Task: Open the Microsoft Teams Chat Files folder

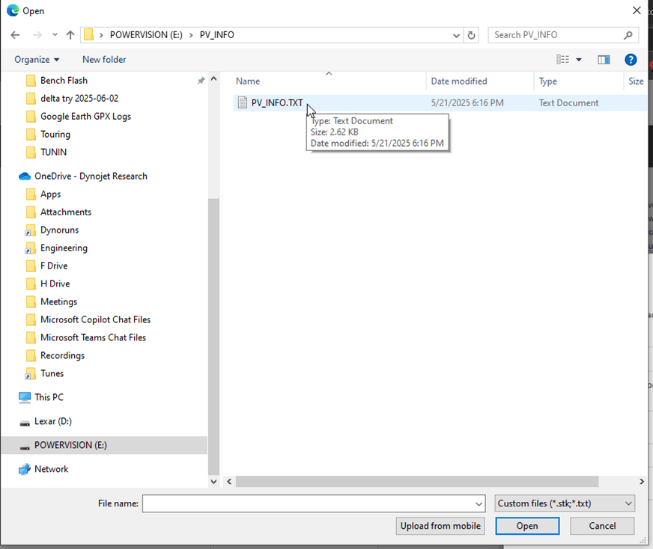Action: pos(93,337)
